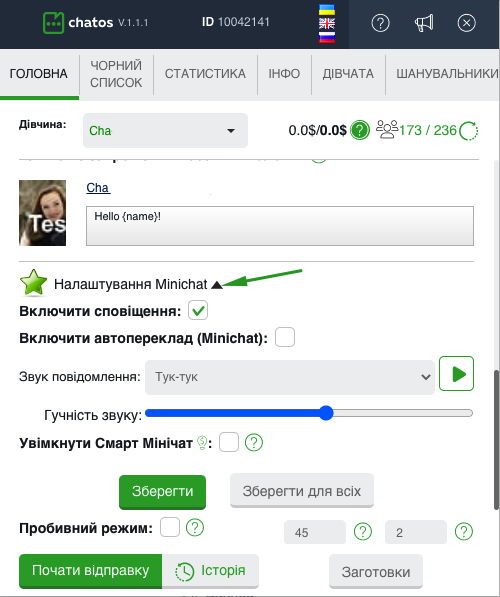The width and height of the screenshot is (500, 597).
Task: Disable the Включити сповіщення checkbox
Action: [x=198, y=310]
